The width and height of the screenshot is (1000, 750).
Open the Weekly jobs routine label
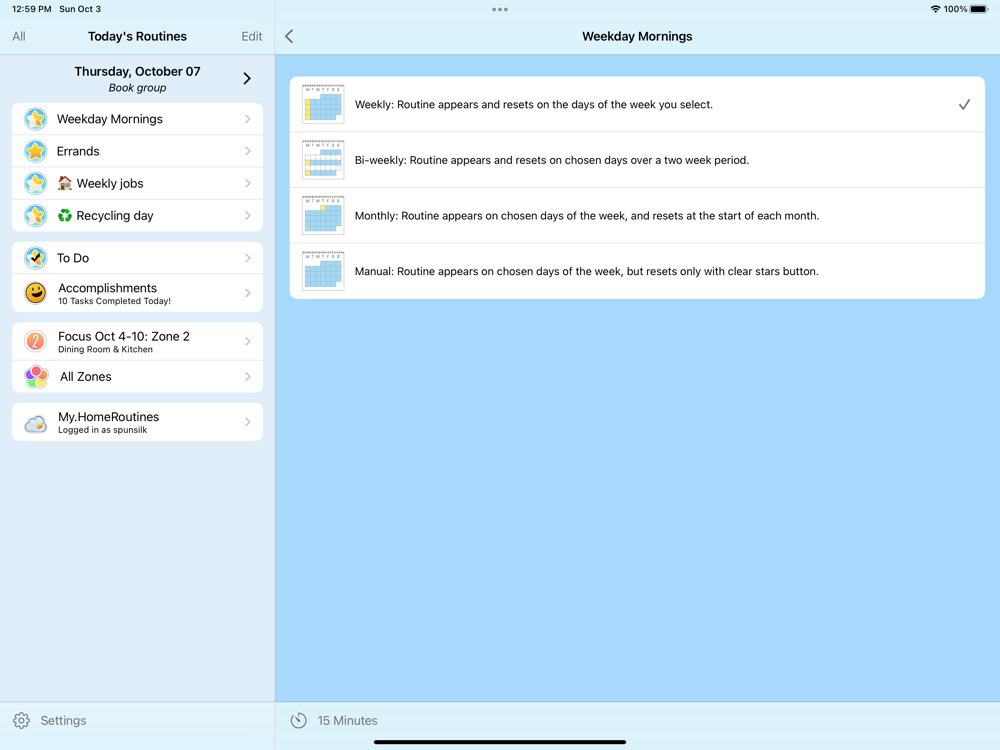[x=110, y=183]
